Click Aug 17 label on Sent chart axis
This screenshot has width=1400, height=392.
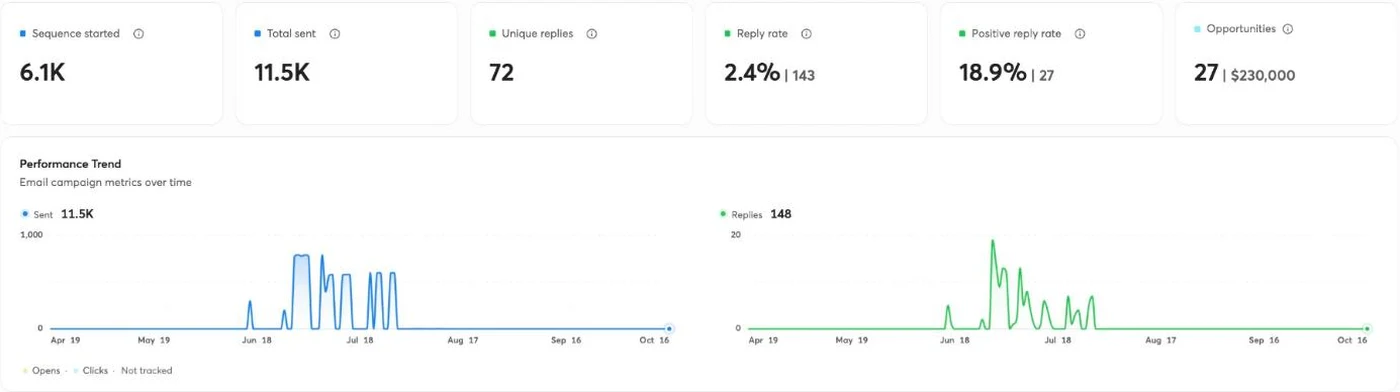[462, 341]
